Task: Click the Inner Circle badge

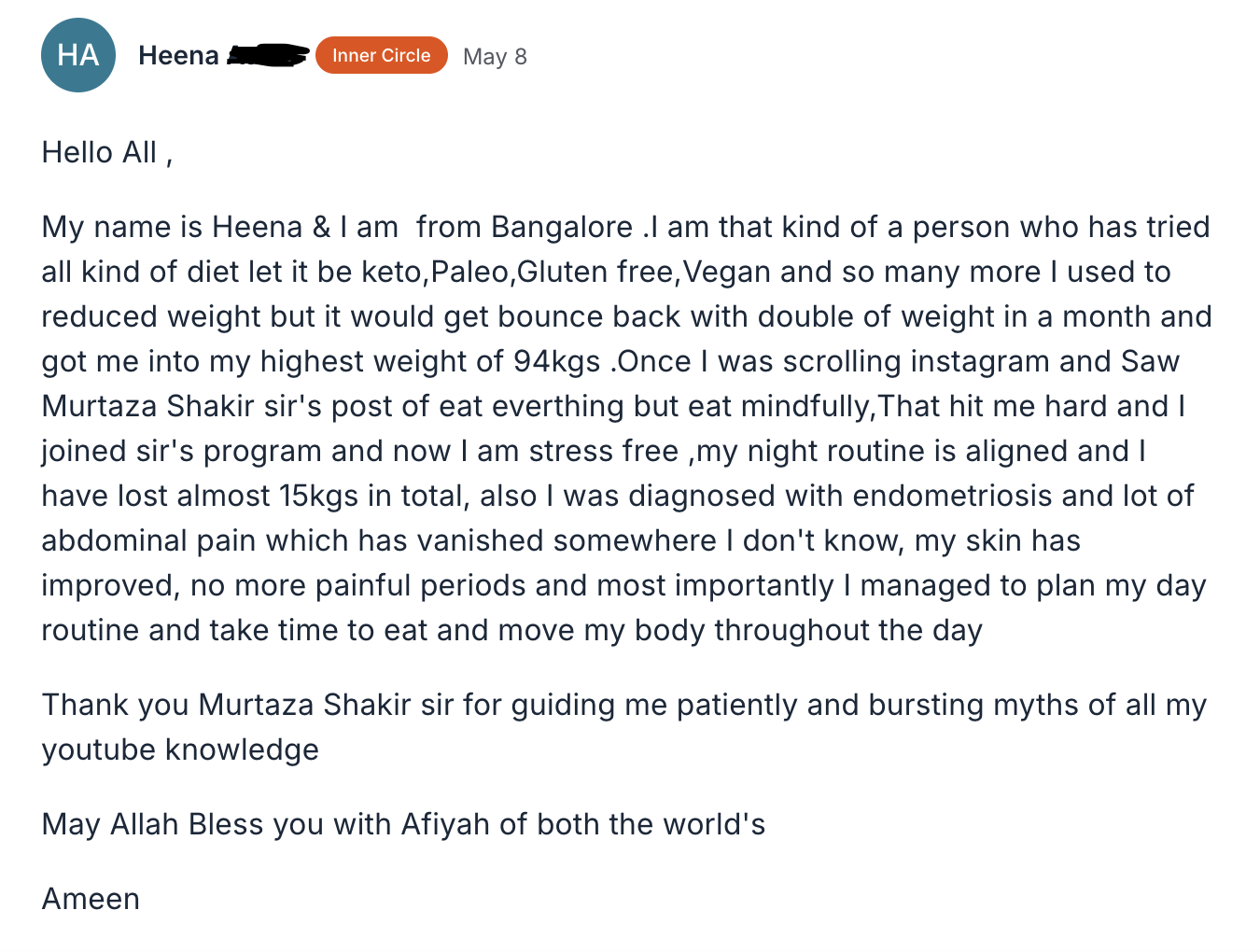Action: (381, 55)
